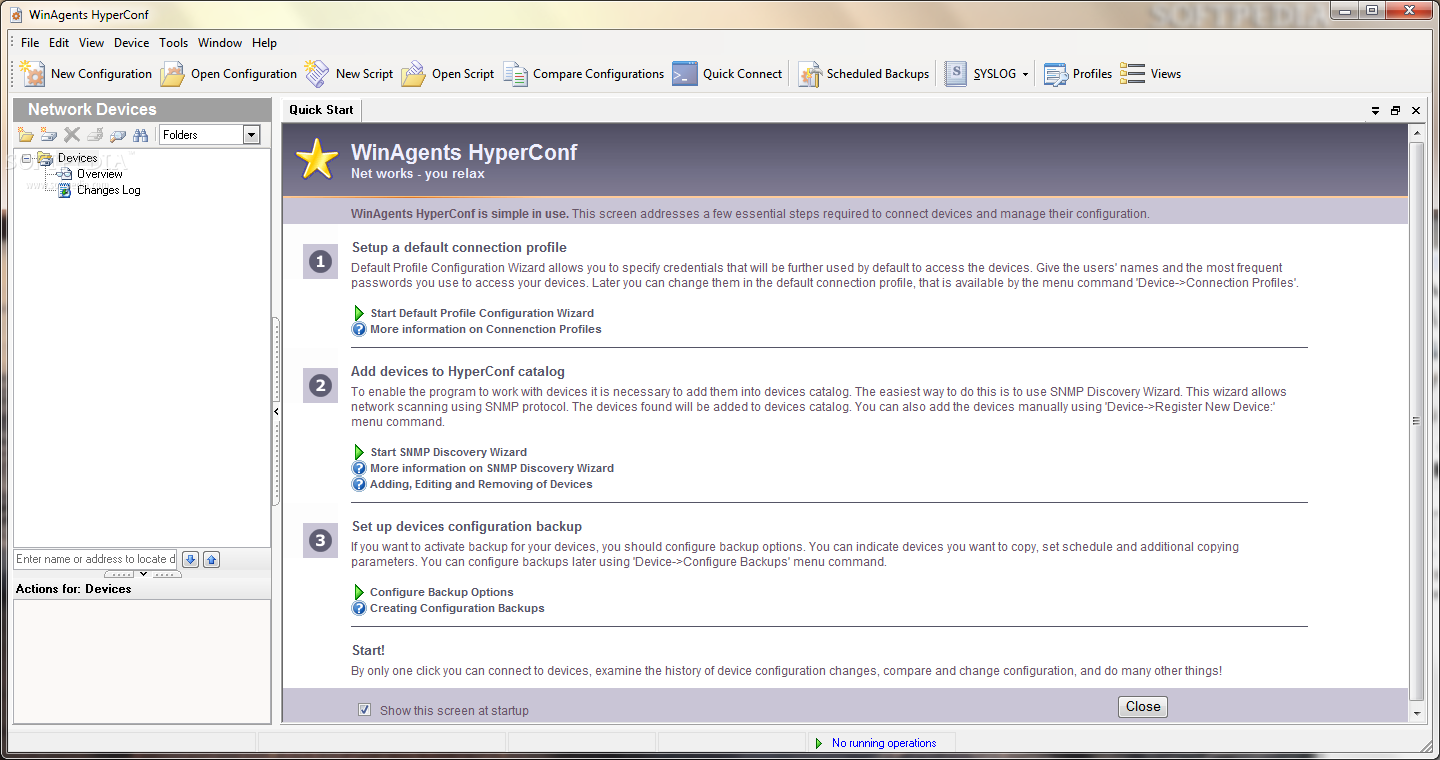
Task: Click the Open Script toolbar icon
Action: (413, 74)
